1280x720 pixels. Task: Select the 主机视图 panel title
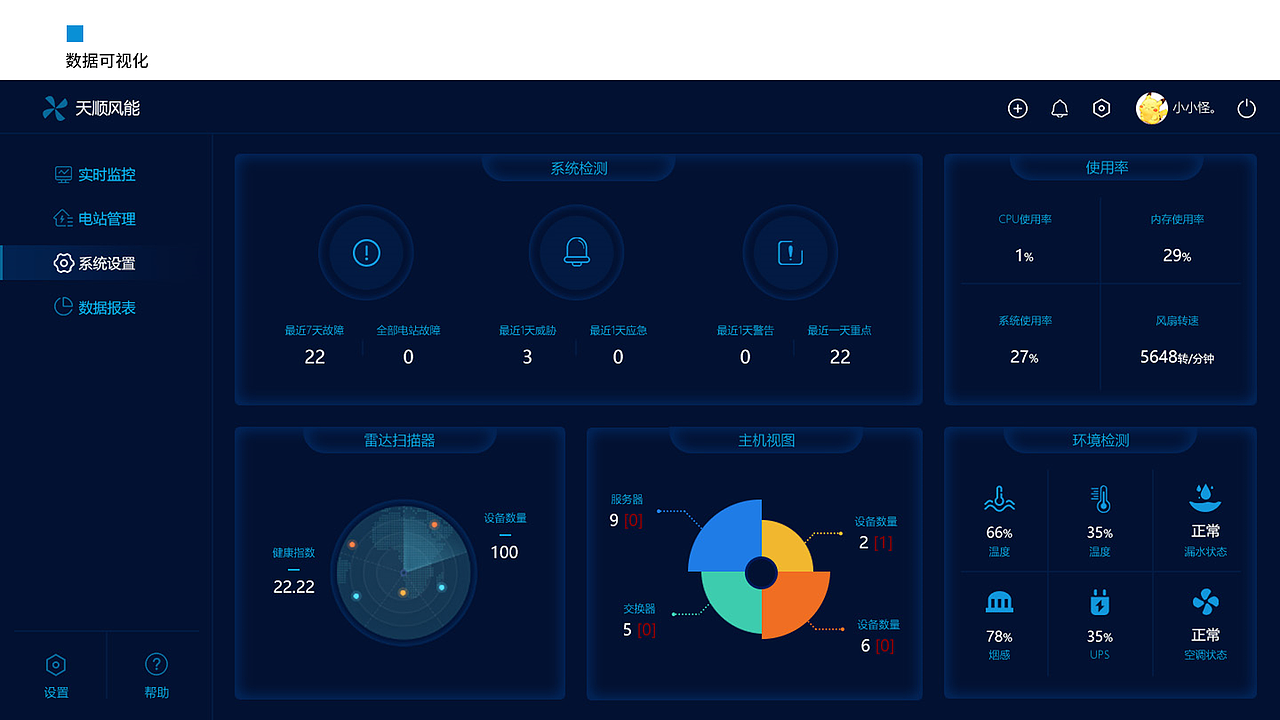click(767, 440)
